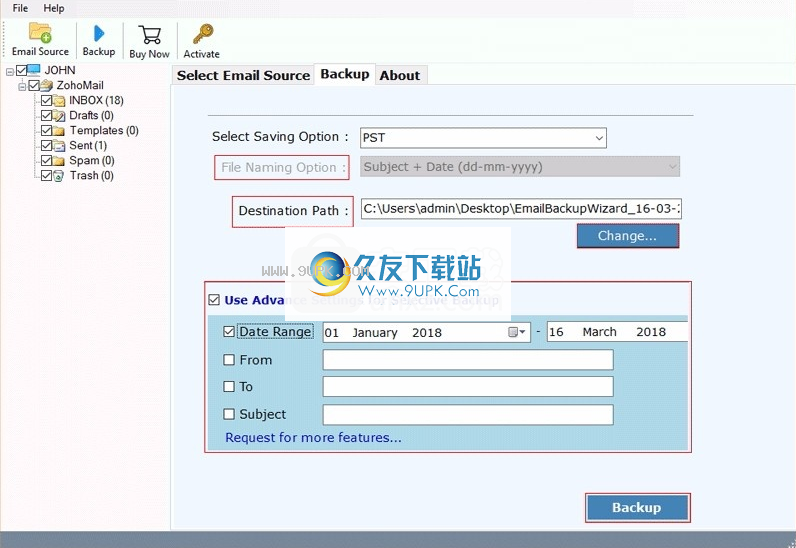796x548 pixels.
Task: Click the To filter text field
Action: [x=468, y=386]
